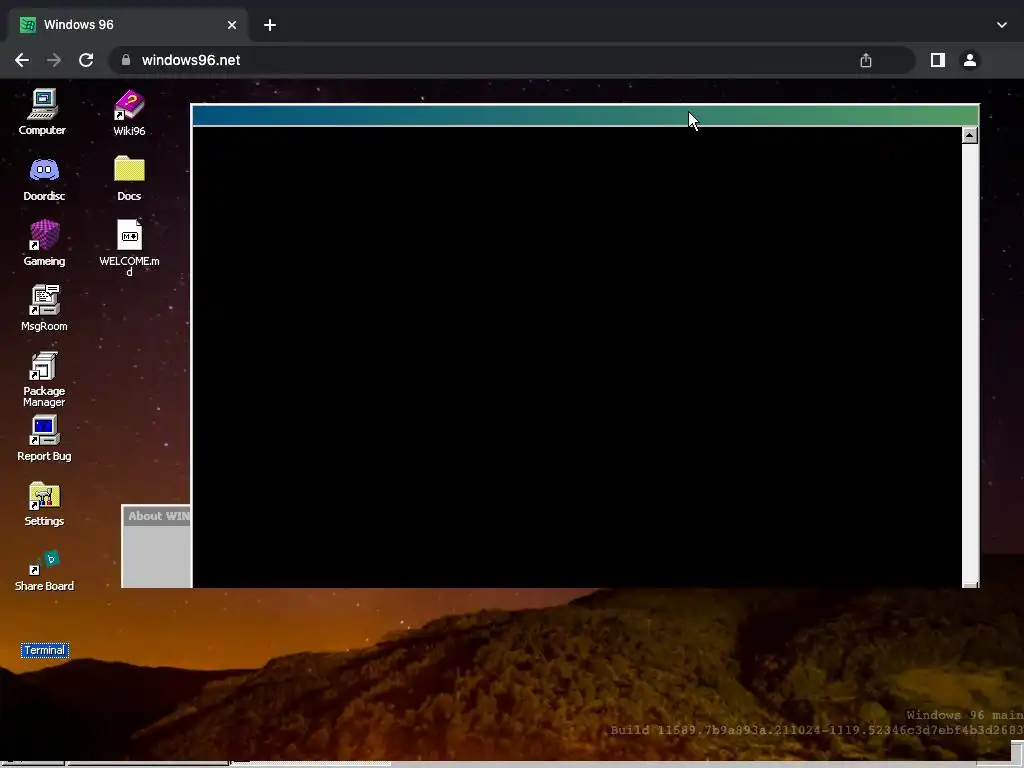This screenshot has width=1024, height=768.
Task: Open the browser profile icon
Action: tap(970, 60)
